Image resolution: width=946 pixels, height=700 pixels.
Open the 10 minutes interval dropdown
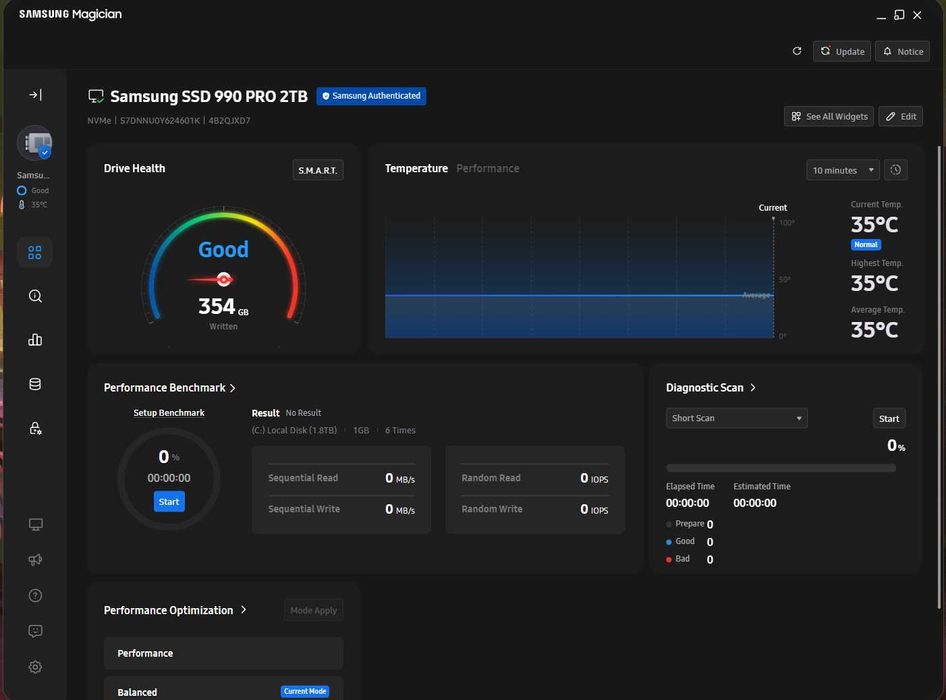tap(842, 170)
